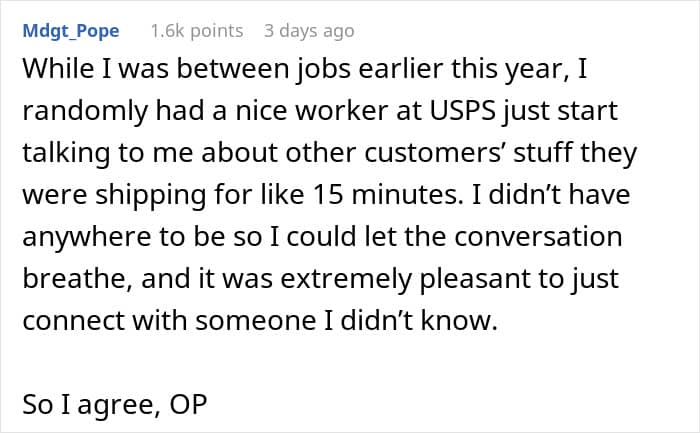Click the phrase "didn’t know." ending the paragraph

point(433,319)
